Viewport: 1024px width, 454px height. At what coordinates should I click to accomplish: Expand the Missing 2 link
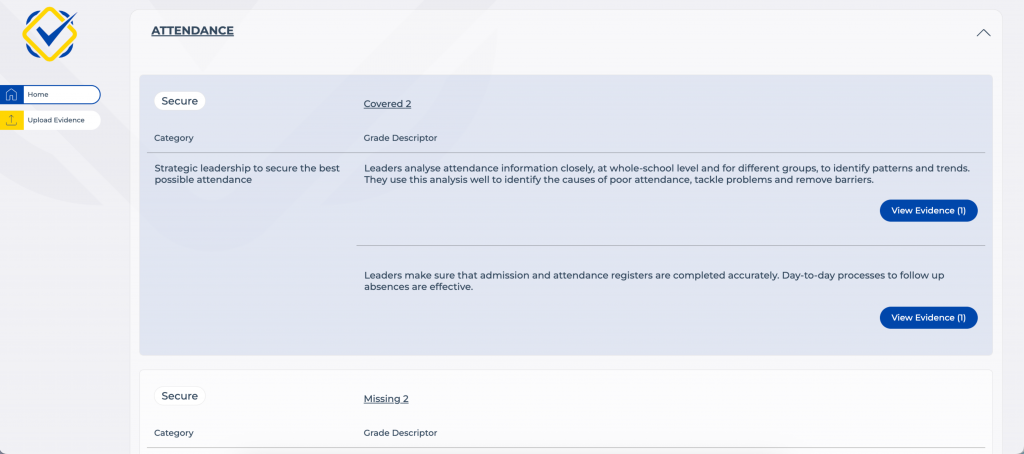point(386,399)
